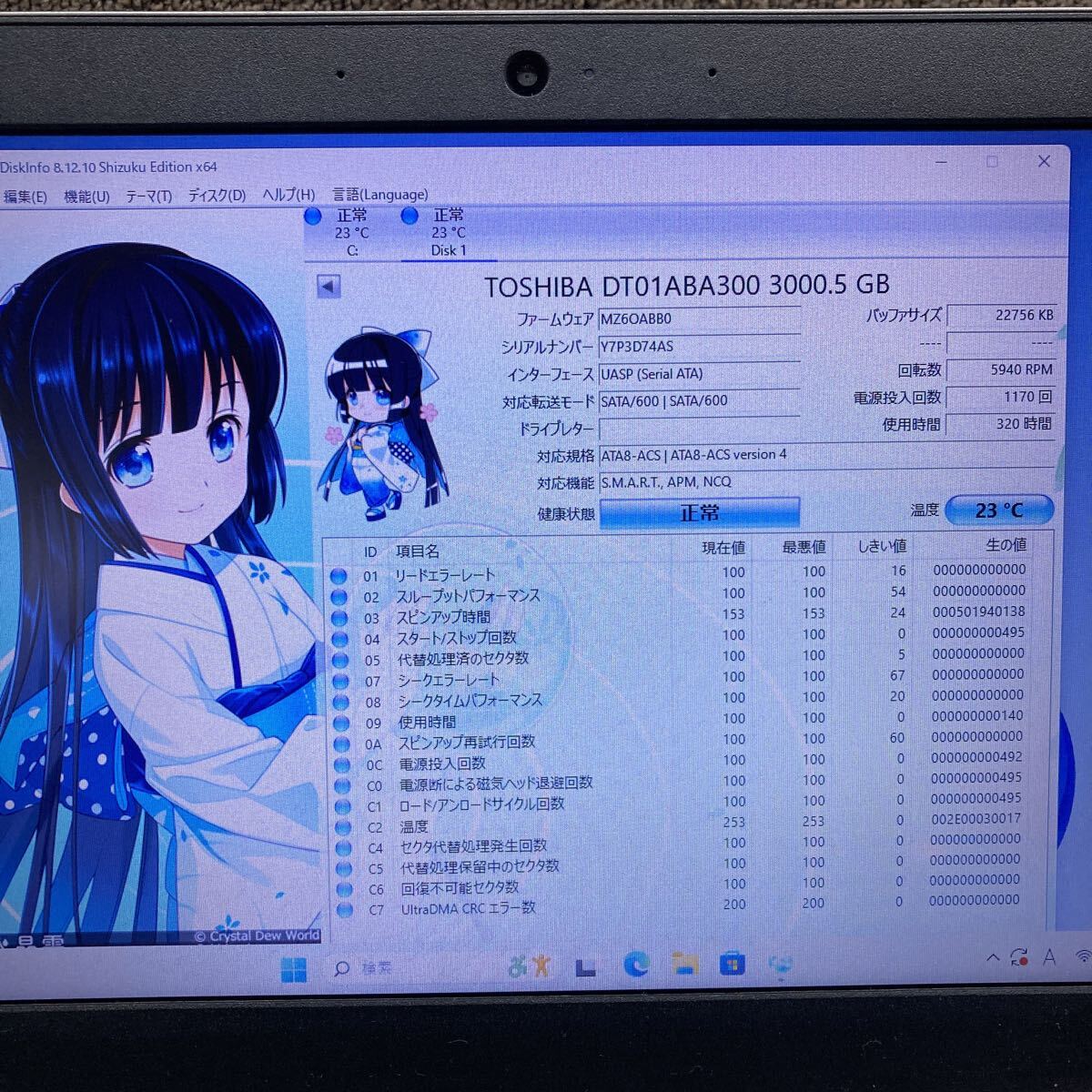Open Microsoft Store from the taskbar

tap(732, 963)
